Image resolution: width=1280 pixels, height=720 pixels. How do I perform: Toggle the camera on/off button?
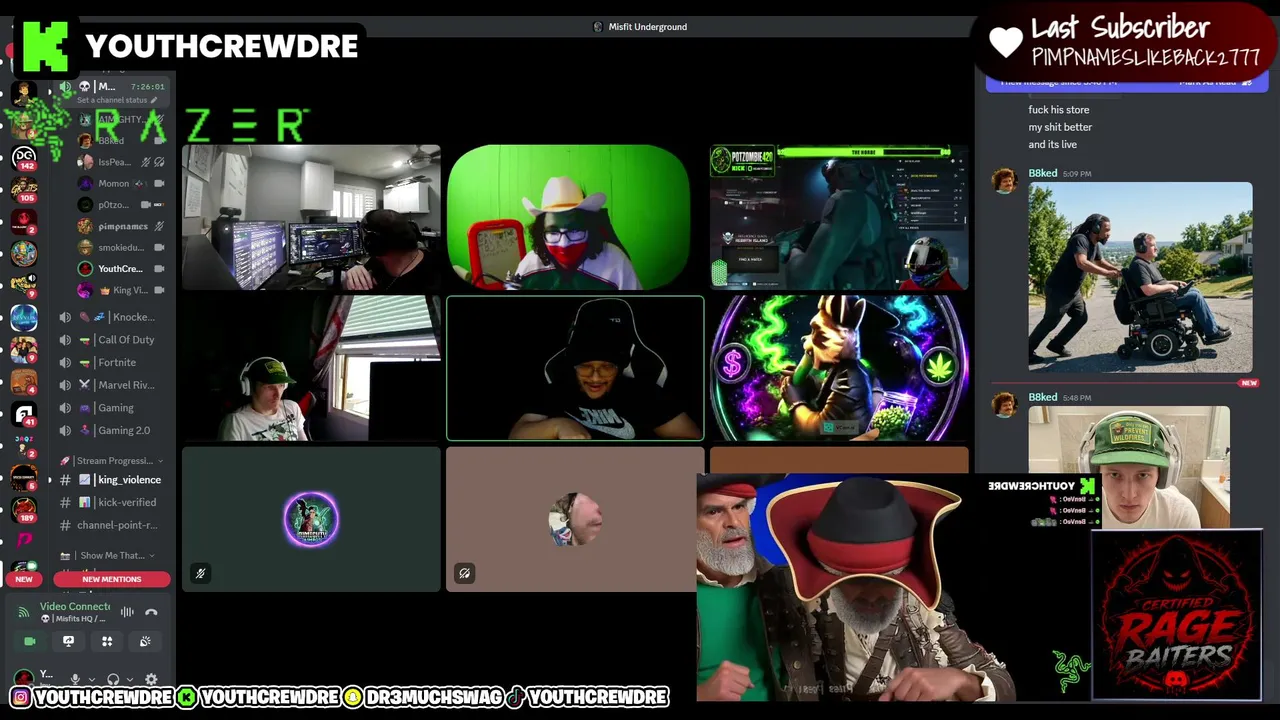pos(29,641)
